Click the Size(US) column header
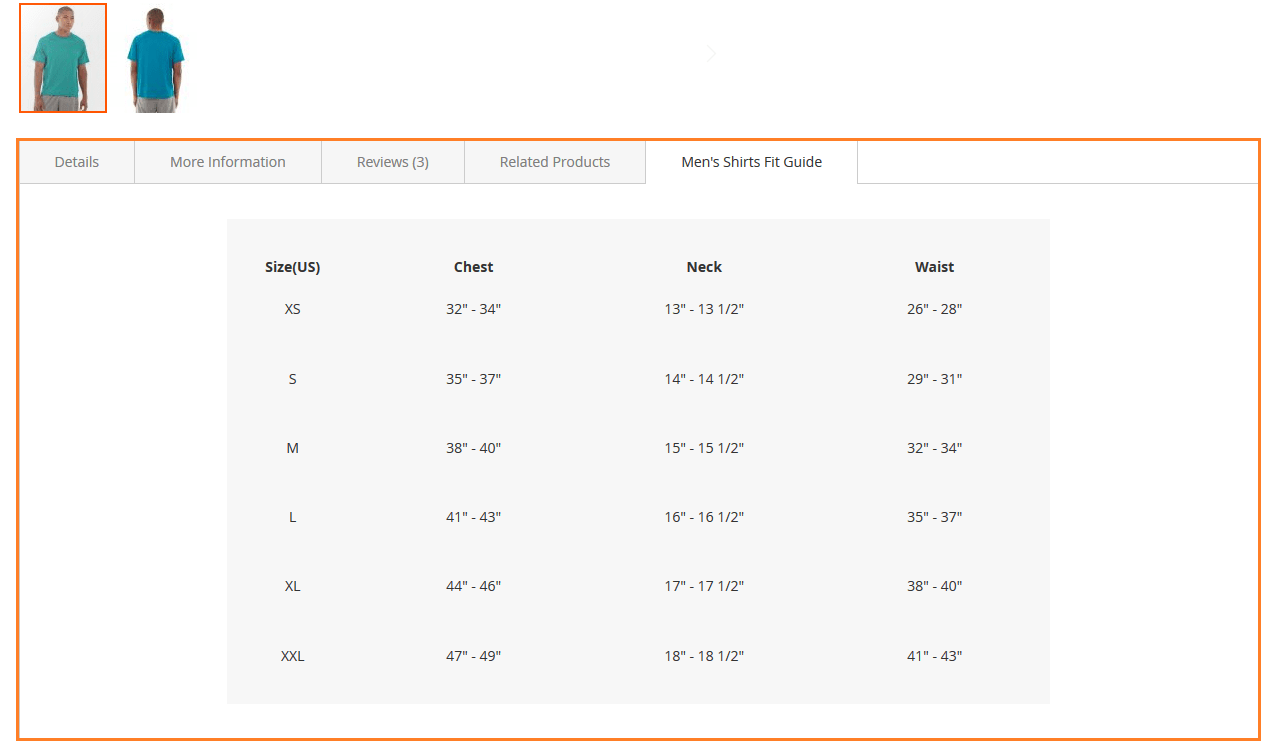Viewport: 1279px width, 750px height. (x=293, y=267)
